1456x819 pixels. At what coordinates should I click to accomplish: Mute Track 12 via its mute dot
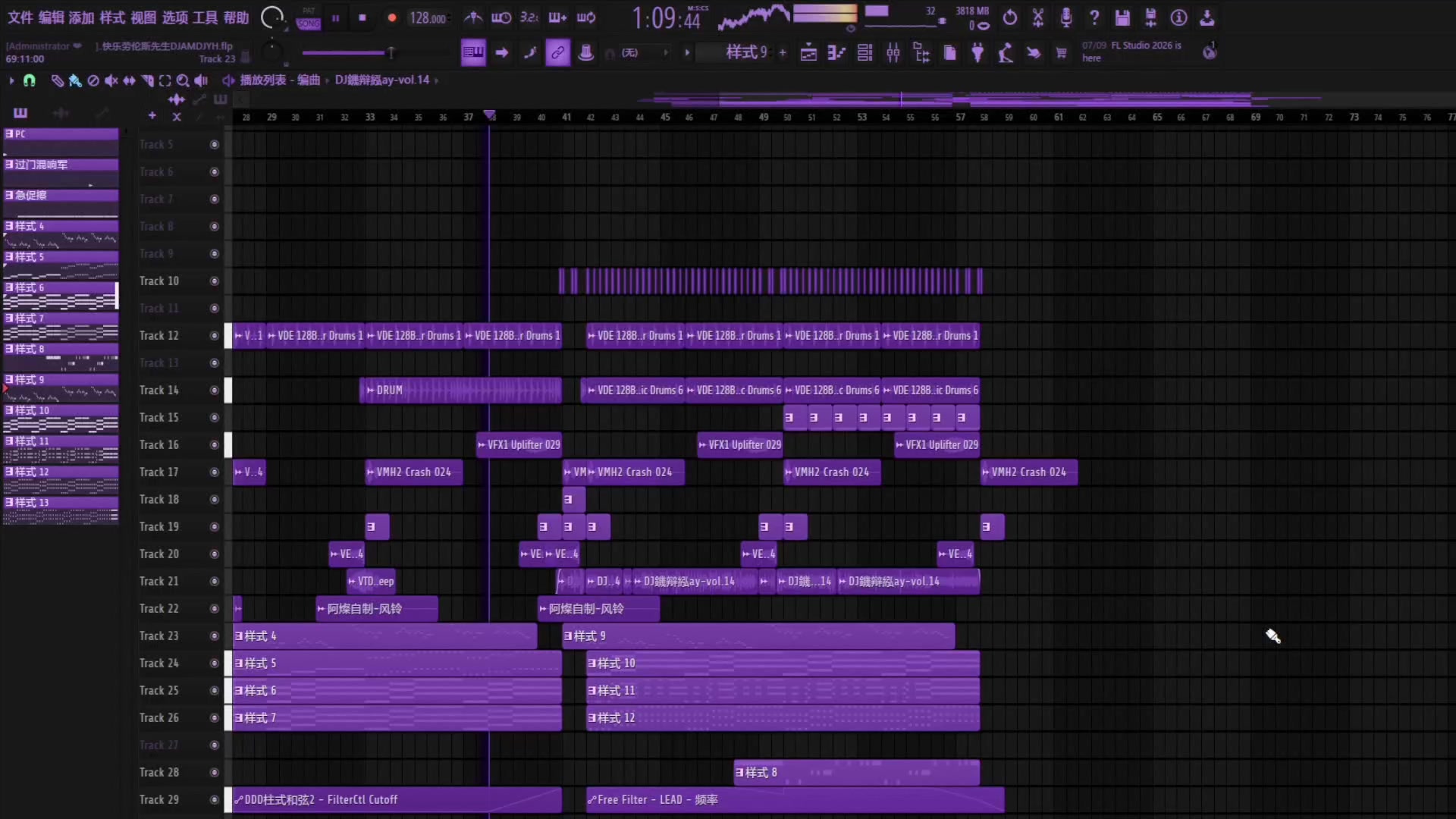[214, 335]
